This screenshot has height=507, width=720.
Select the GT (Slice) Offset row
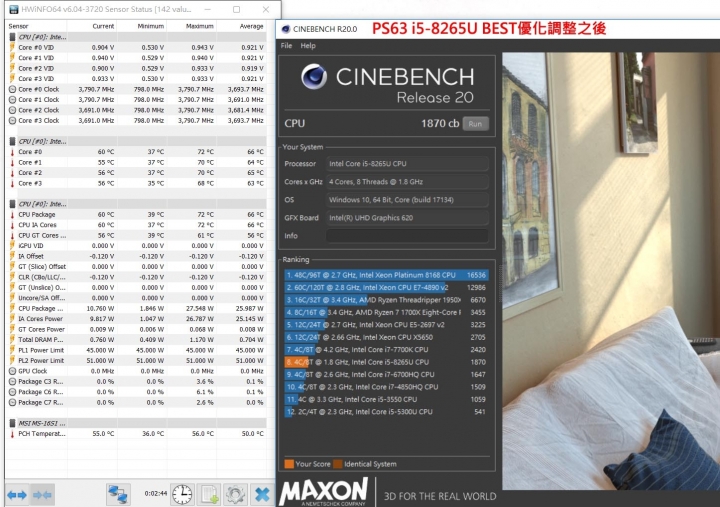[x=137, y=266]
